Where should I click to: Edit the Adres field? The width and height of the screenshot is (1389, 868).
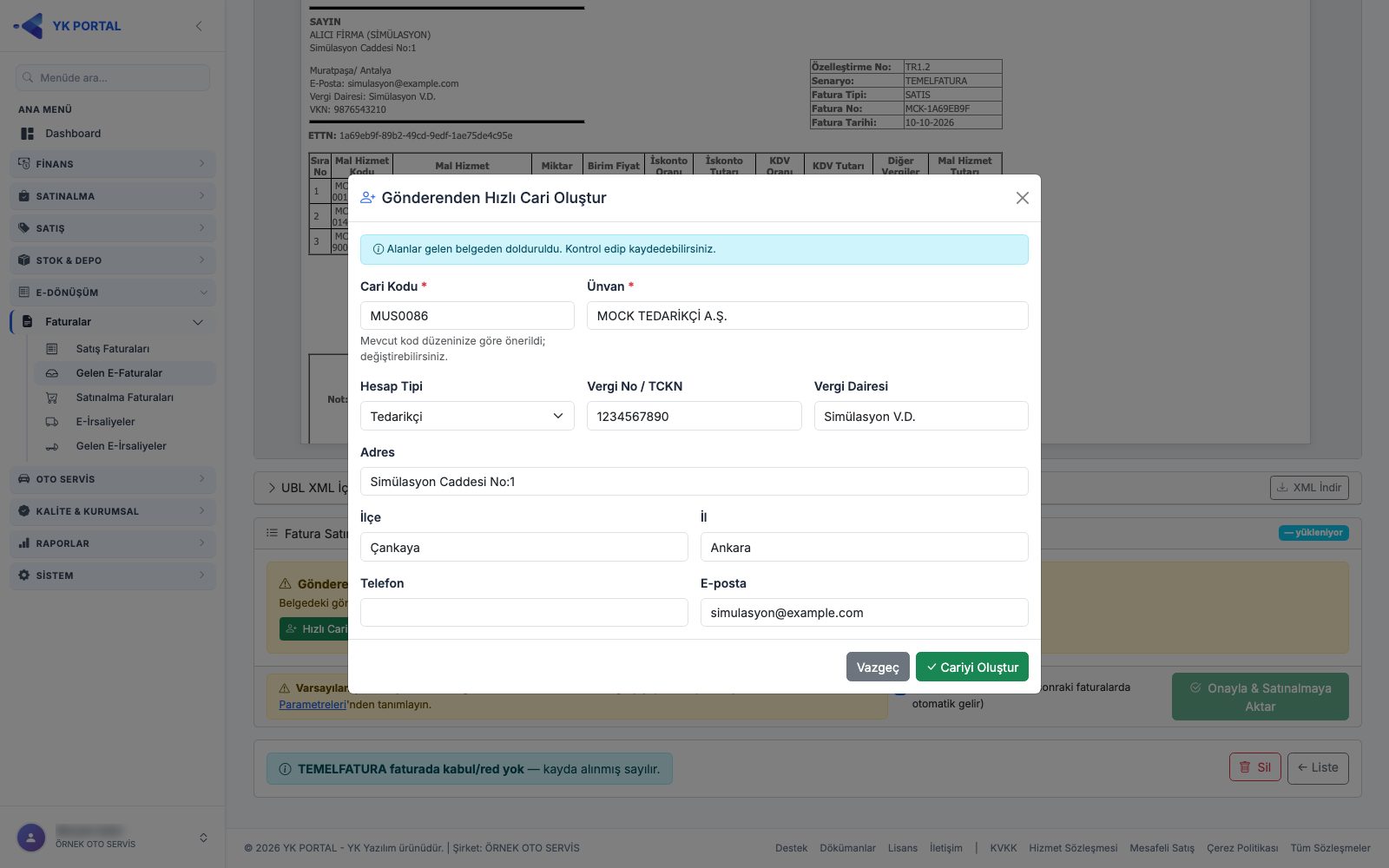click(x=694, y=482)
